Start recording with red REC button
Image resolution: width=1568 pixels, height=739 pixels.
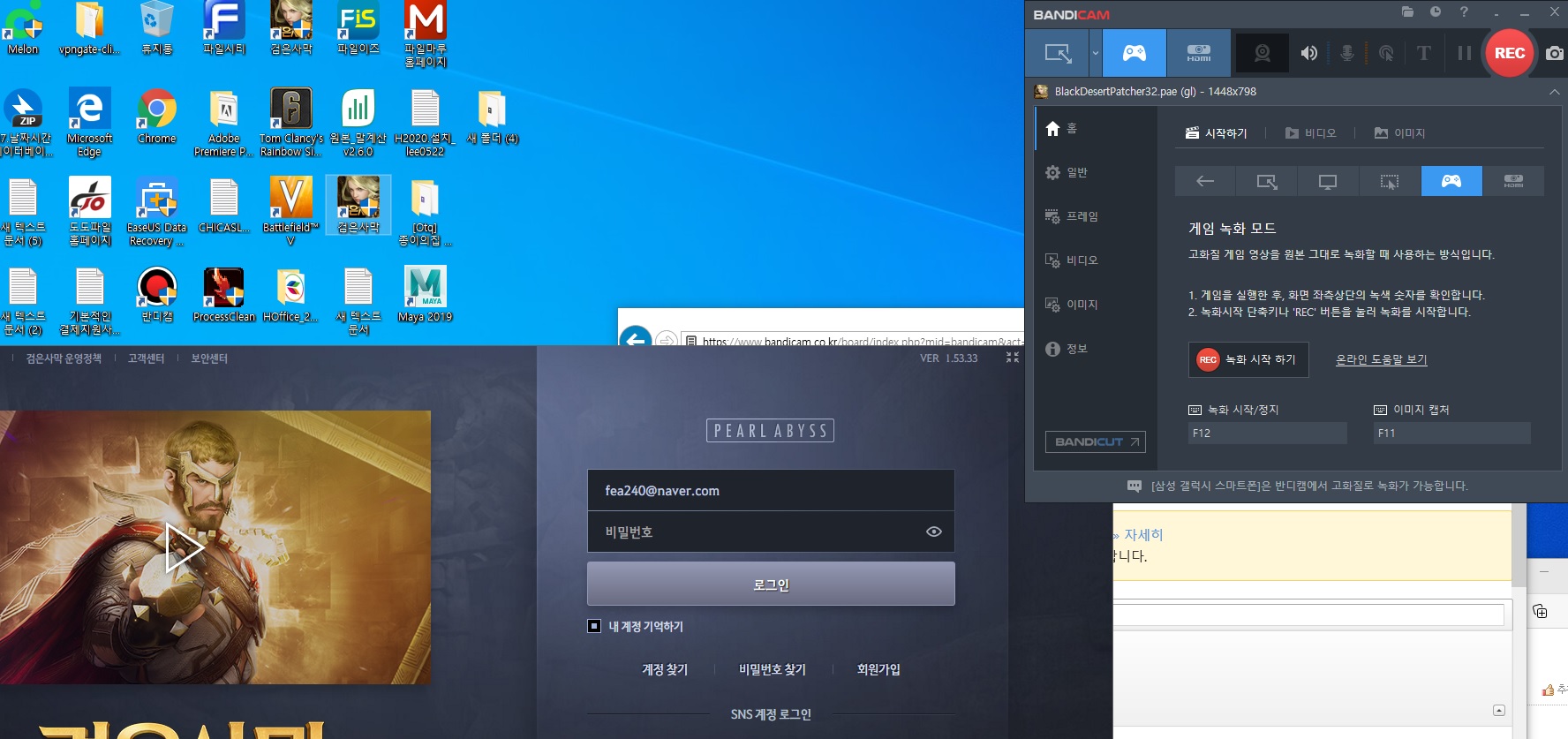[1509, 53]
